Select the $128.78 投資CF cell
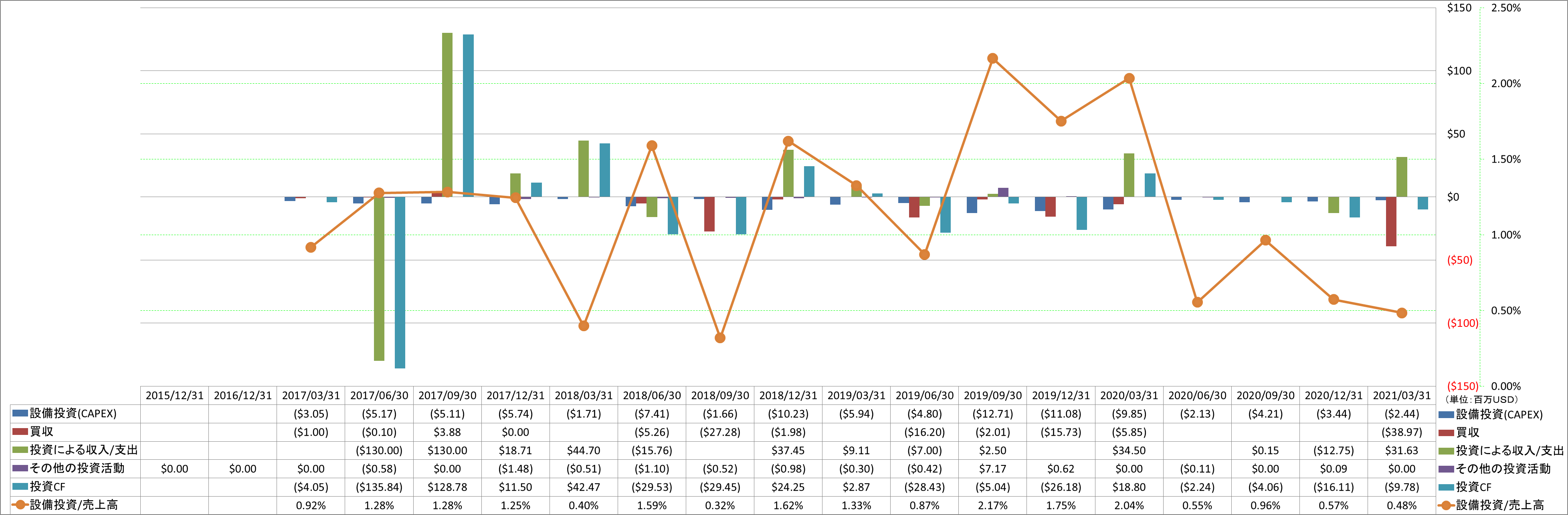1568x515 pixels. pyautogui.click(x=447, y=487)
